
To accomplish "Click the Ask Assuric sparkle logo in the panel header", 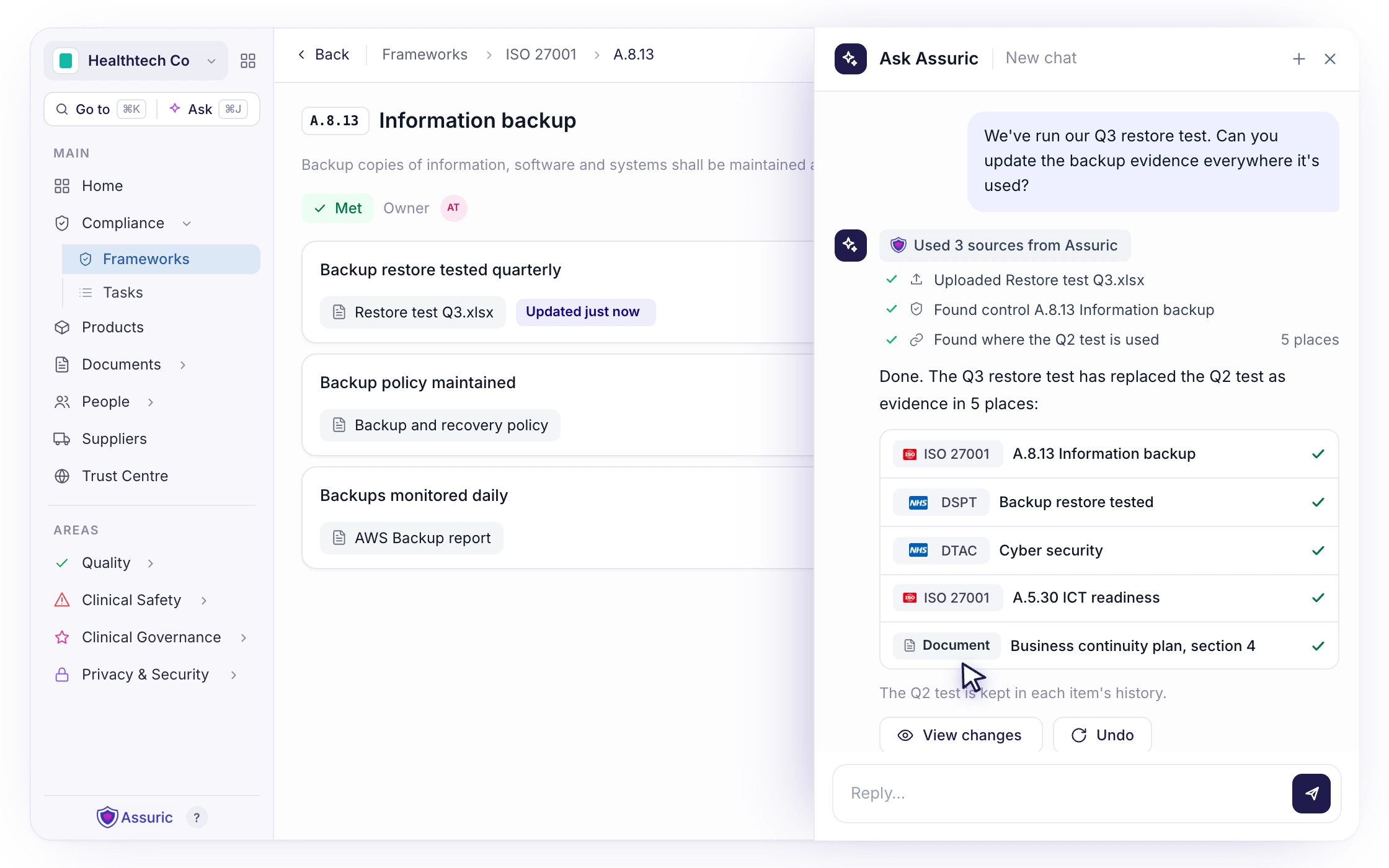I will pyautogui.click(x=851, y=59).
